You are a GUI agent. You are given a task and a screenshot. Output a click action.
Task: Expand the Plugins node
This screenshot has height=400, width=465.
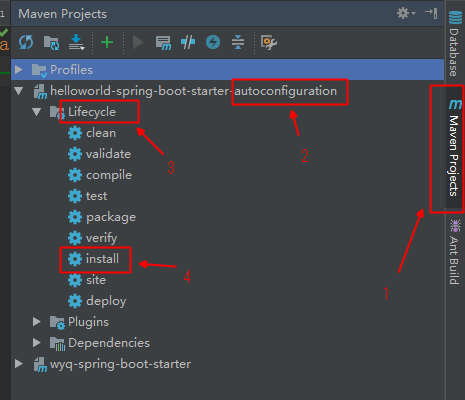click(x=37, y=322)
